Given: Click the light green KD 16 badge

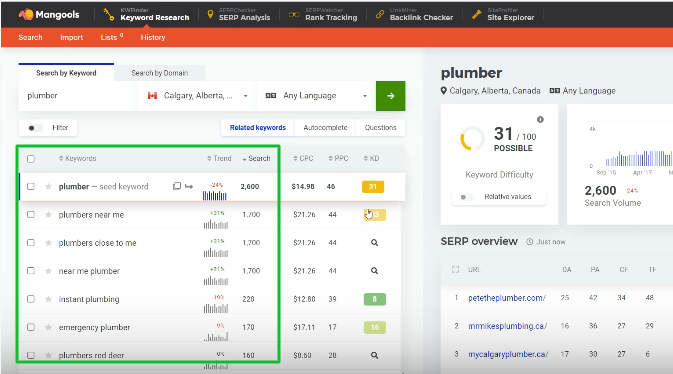Looking at the screenshot, I should [374, 327].
